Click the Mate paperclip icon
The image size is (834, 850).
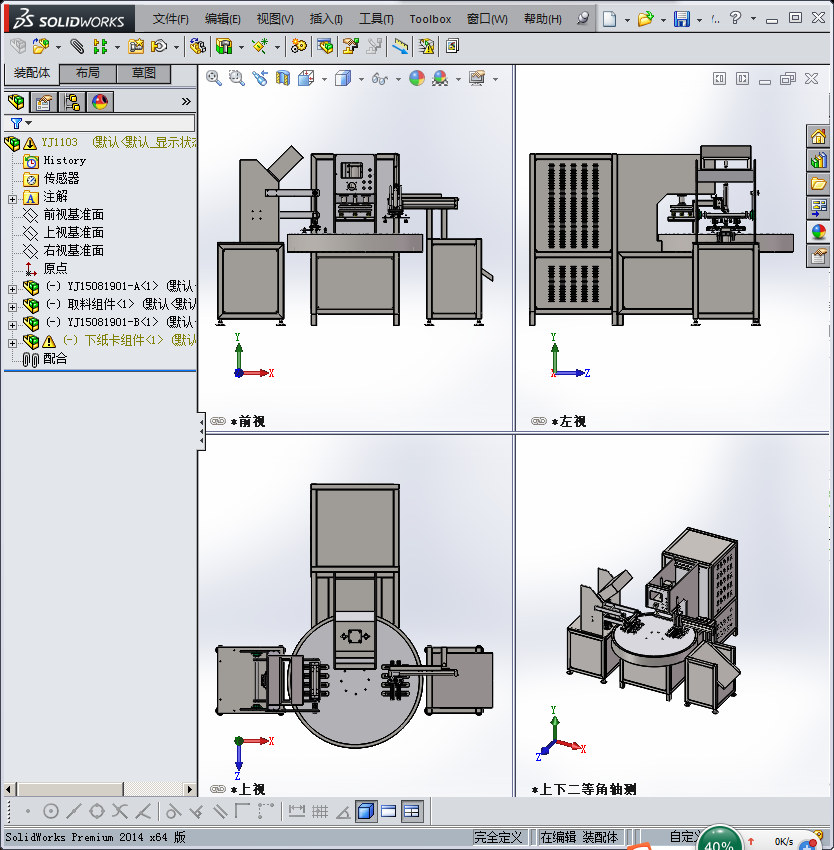(x=78, y=47)
